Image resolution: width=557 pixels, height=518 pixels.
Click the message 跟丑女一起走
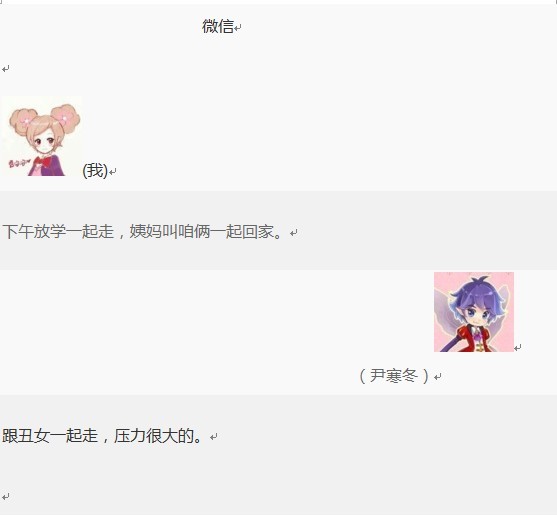(50, 436)
